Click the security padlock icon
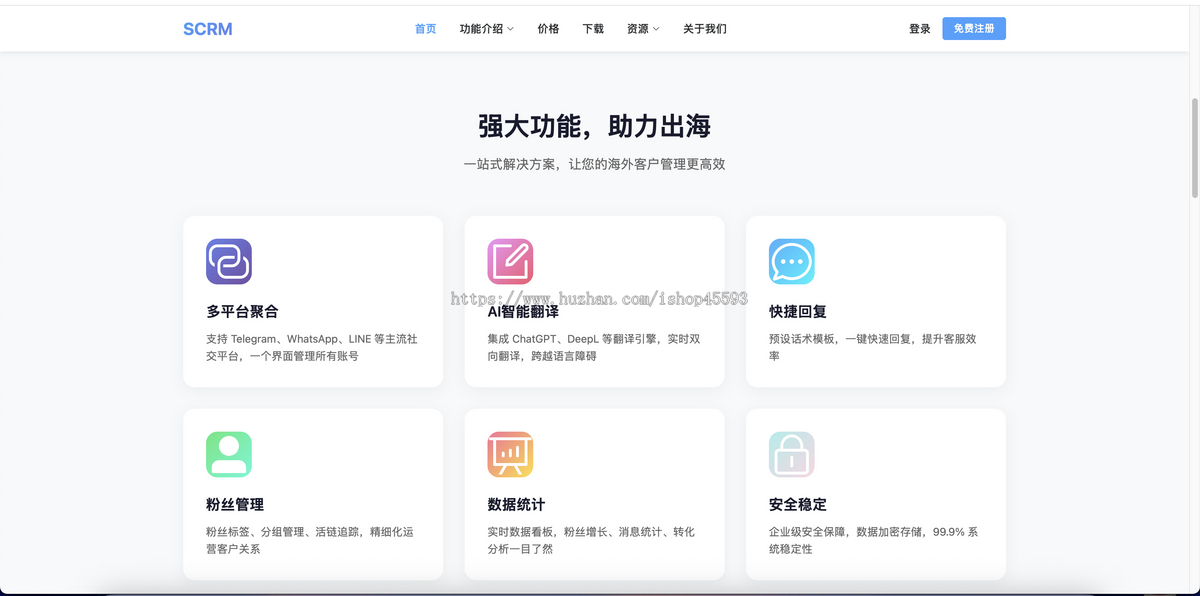 click(792, 454)
